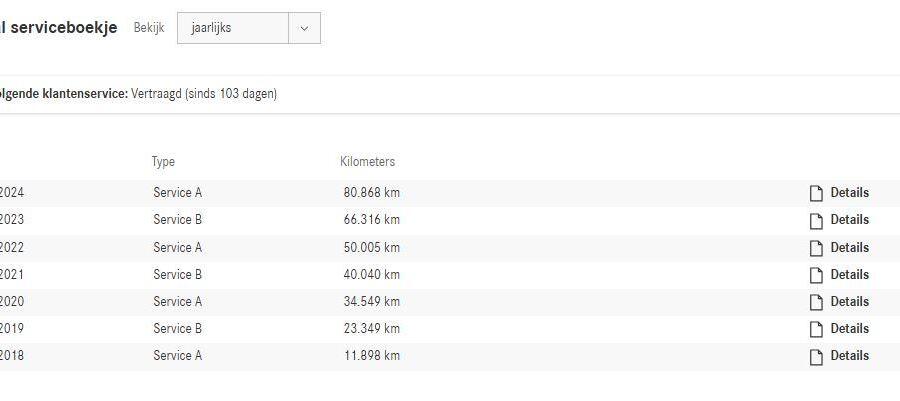Click the Kilometers column header
The width and height of the screenshot is (900, 401).
[x=367, y=162]
